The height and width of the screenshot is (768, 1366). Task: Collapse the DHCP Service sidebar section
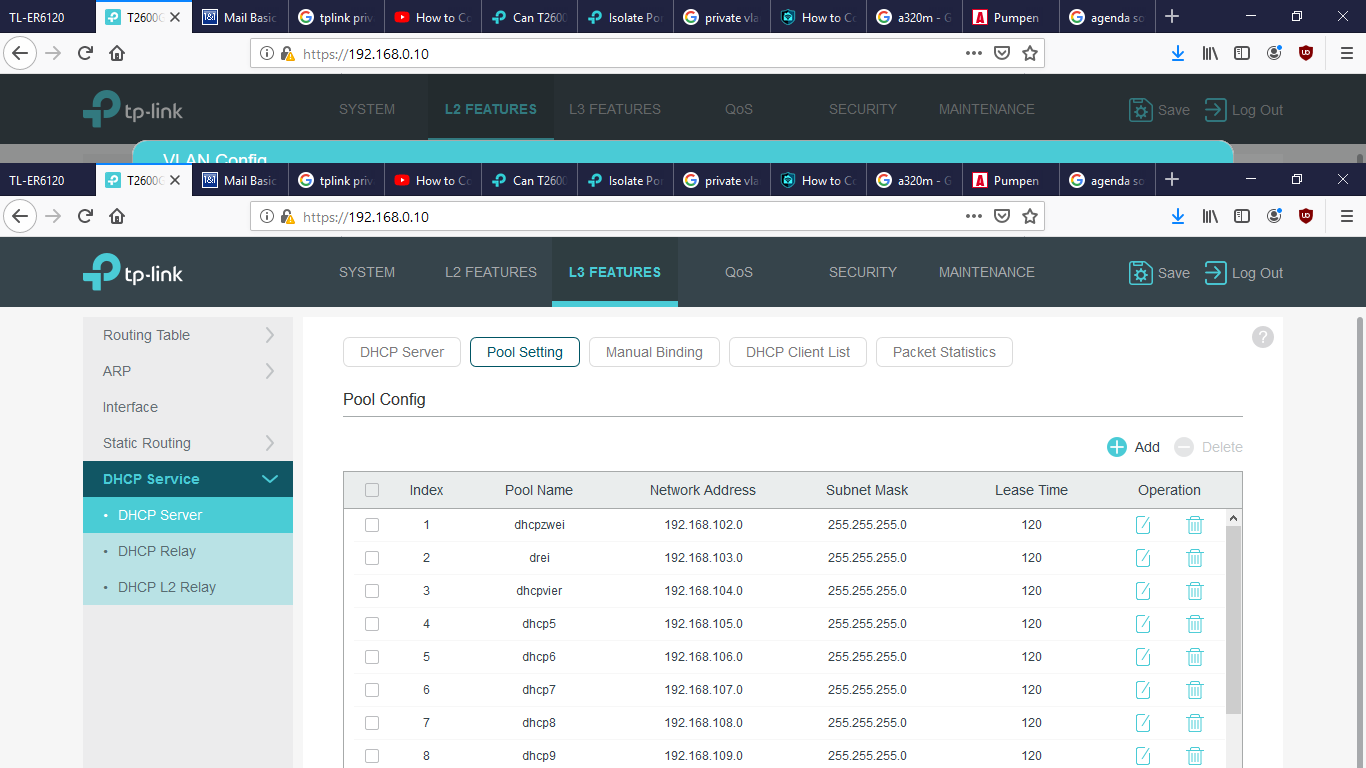[188, 479]
